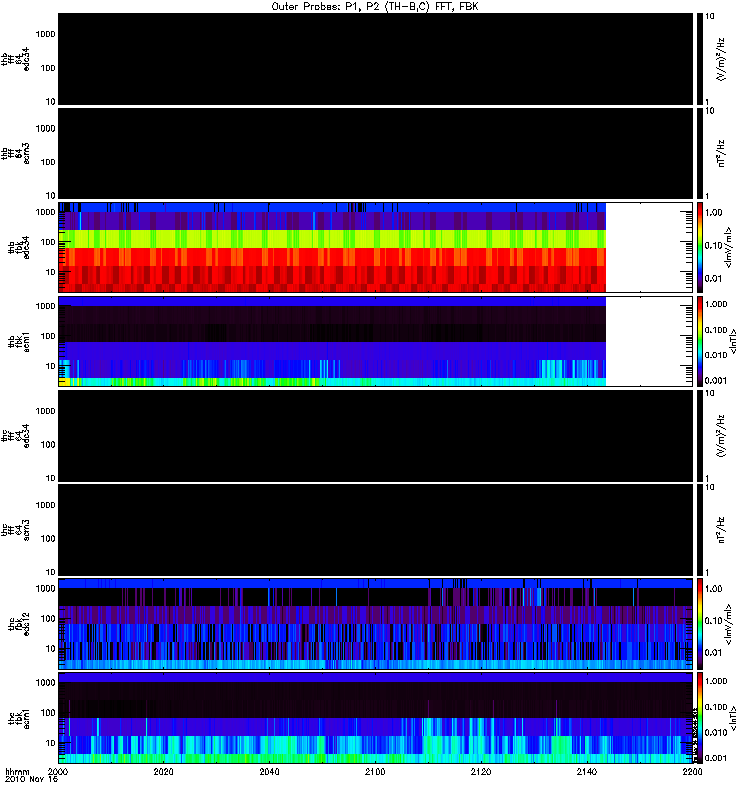Click the "thc fbk edc12" y-axis title
The height and width of the screenshot is (800, 750).
coord(19,623)
